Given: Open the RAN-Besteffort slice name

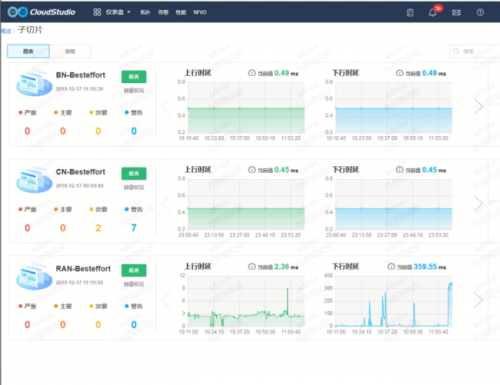Looking at the screenshot, I should pos(83,269).
